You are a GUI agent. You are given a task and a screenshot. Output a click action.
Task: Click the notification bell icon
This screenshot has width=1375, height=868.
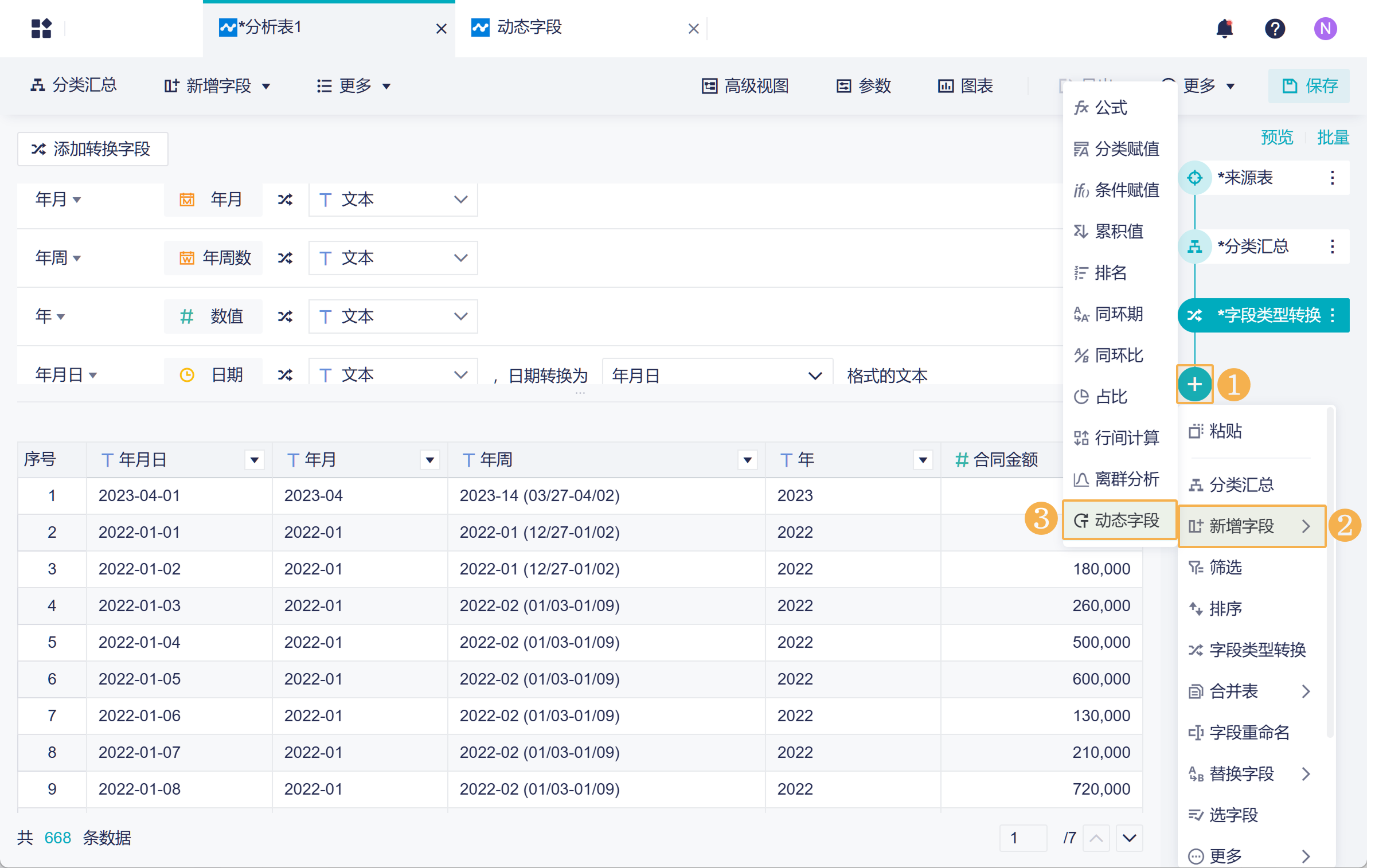(x=1224, y=28)
